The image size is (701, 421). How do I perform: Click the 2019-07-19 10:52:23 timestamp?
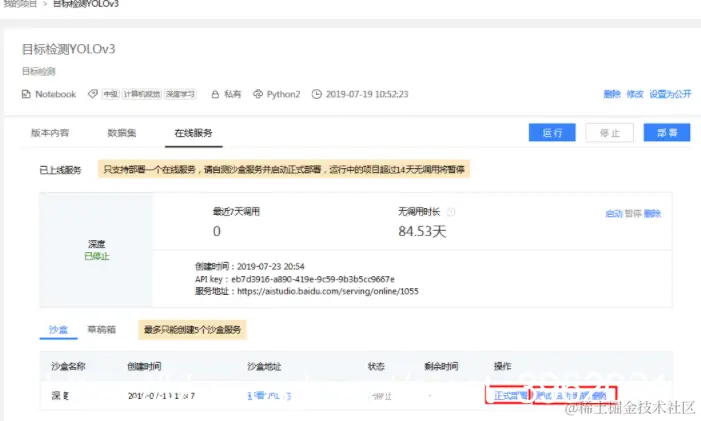point(367,94)
